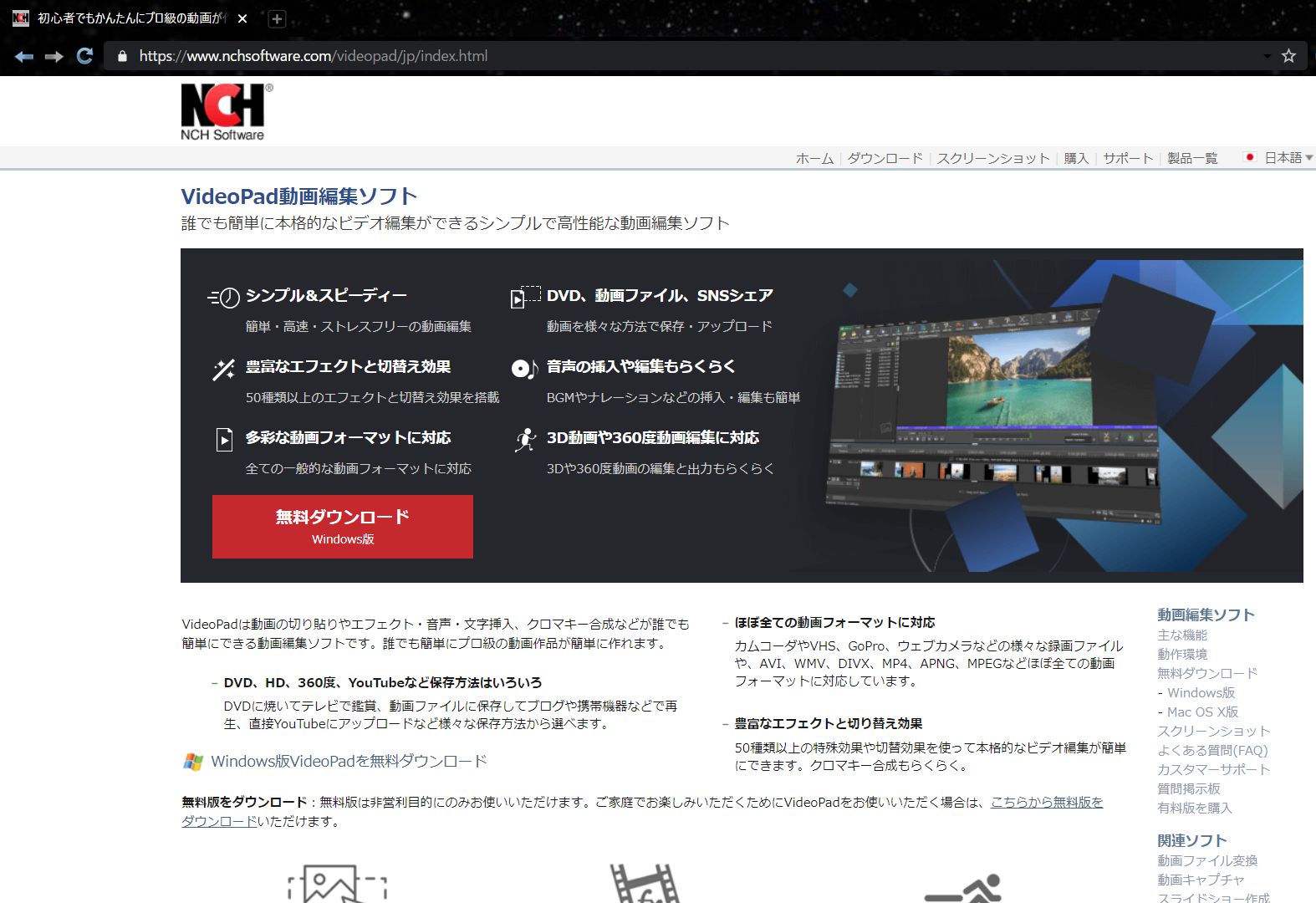The image size is (1316, 903).
Task: Click the VideoPad software screenshot image
Action: click(995, 414)
